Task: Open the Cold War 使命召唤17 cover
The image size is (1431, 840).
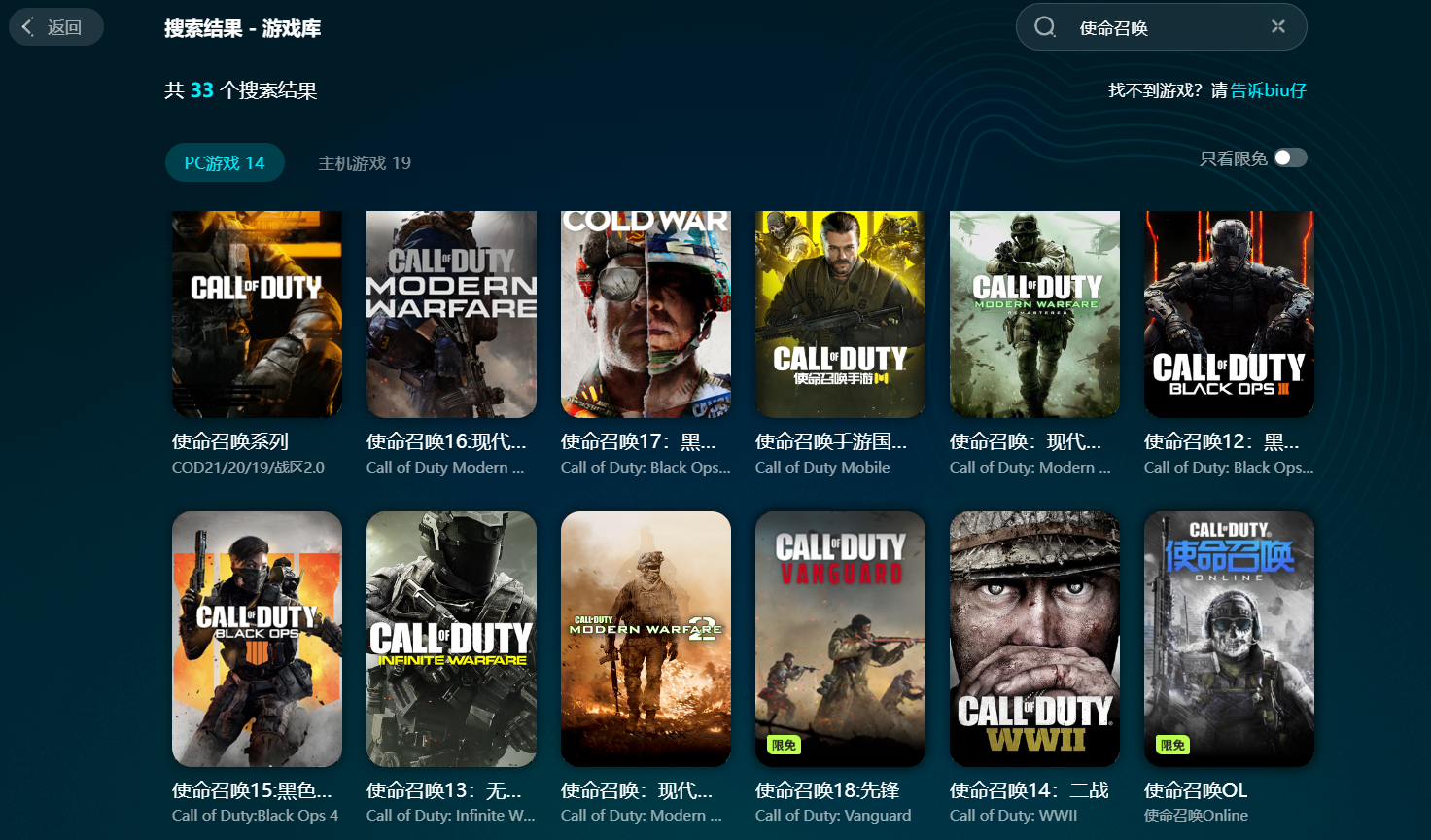Action: click(646, 314)
